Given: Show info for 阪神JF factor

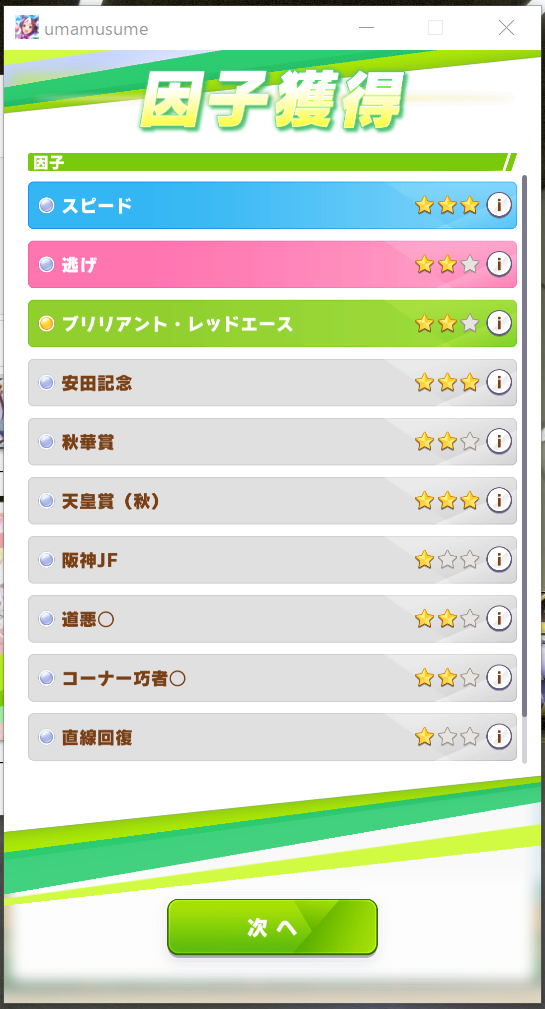Looking at the screenshot, I should click(x=499, y=559).
